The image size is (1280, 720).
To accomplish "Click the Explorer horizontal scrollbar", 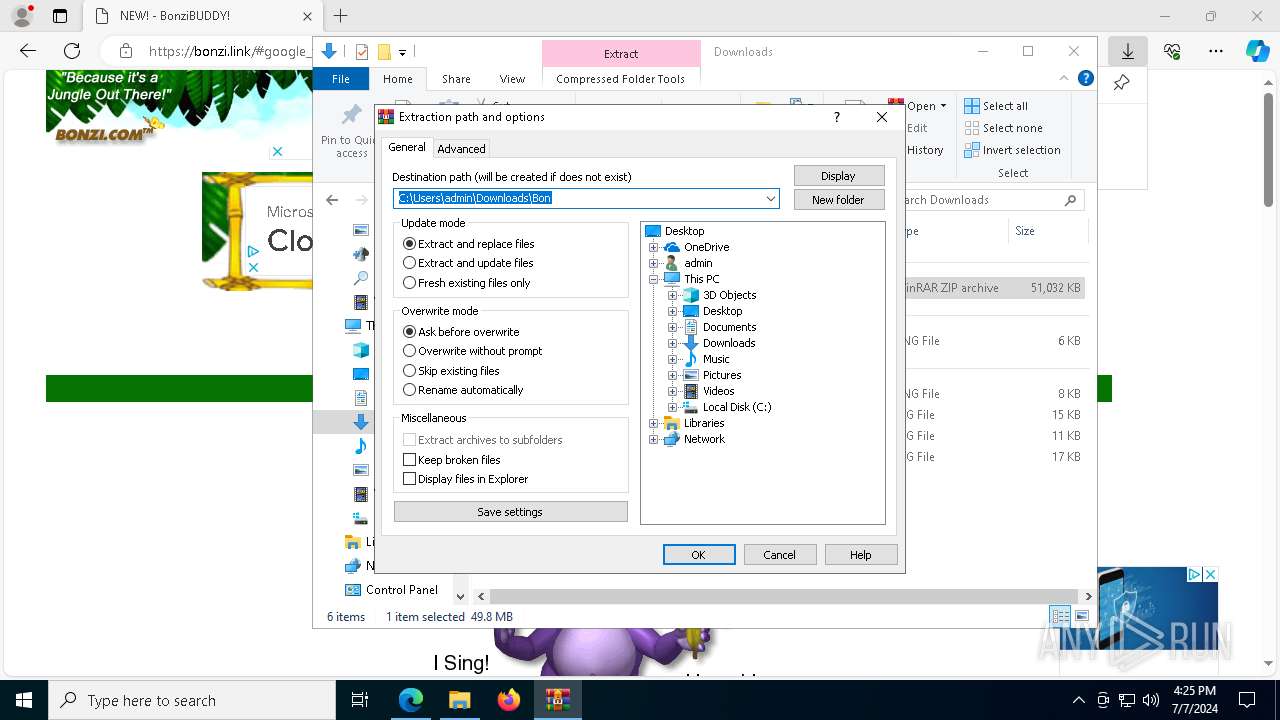I will (x=785, y=596).
